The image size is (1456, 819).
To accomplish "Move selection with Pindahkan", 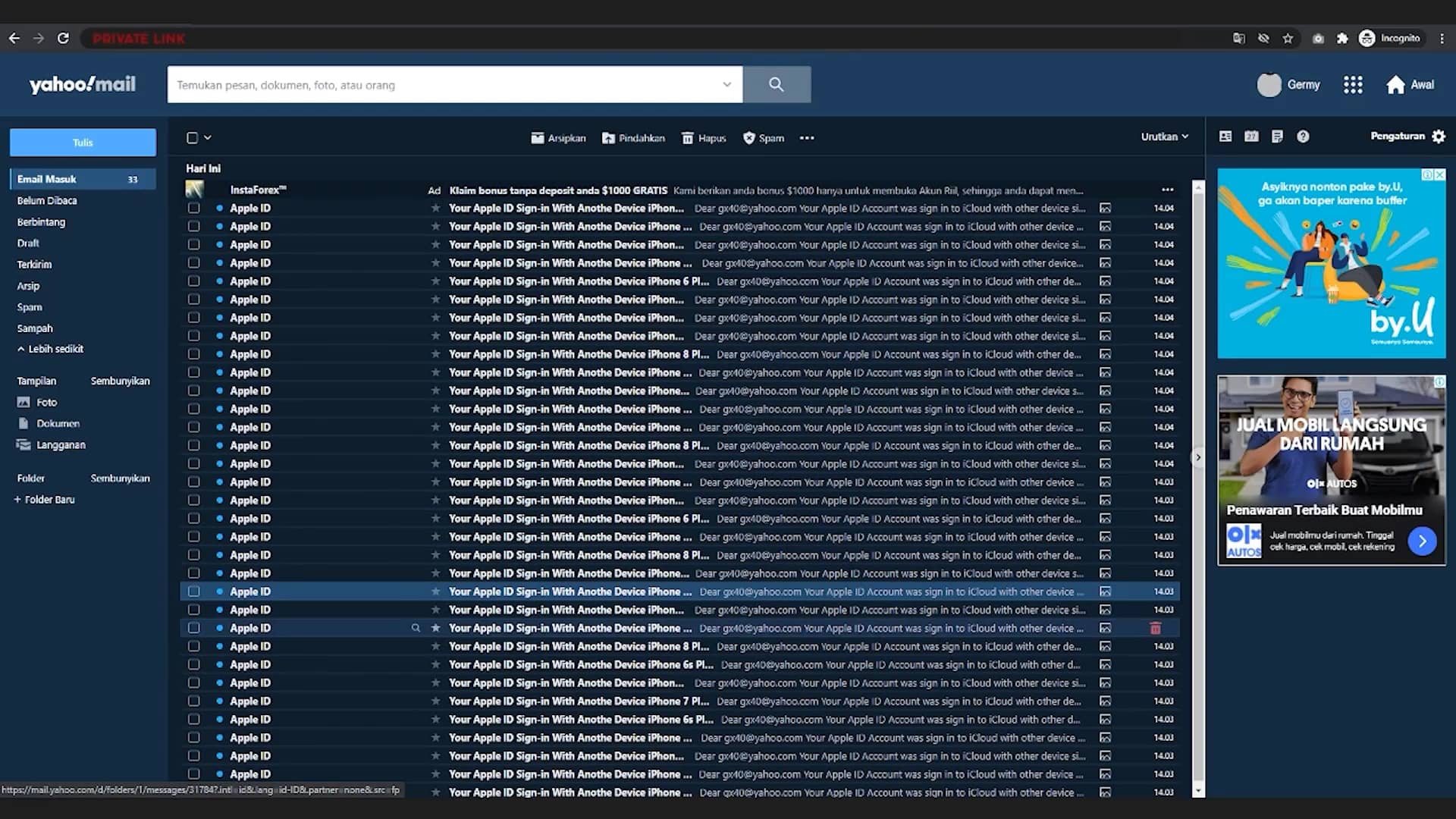I will point(633,138).
